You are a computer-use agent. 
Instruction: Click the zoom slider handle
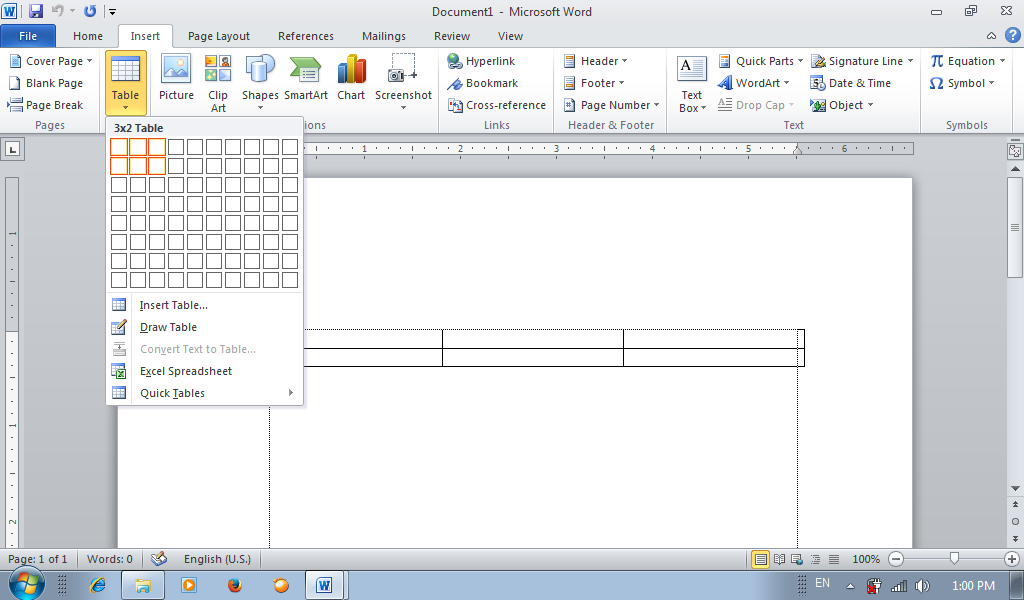pos(954,559)
